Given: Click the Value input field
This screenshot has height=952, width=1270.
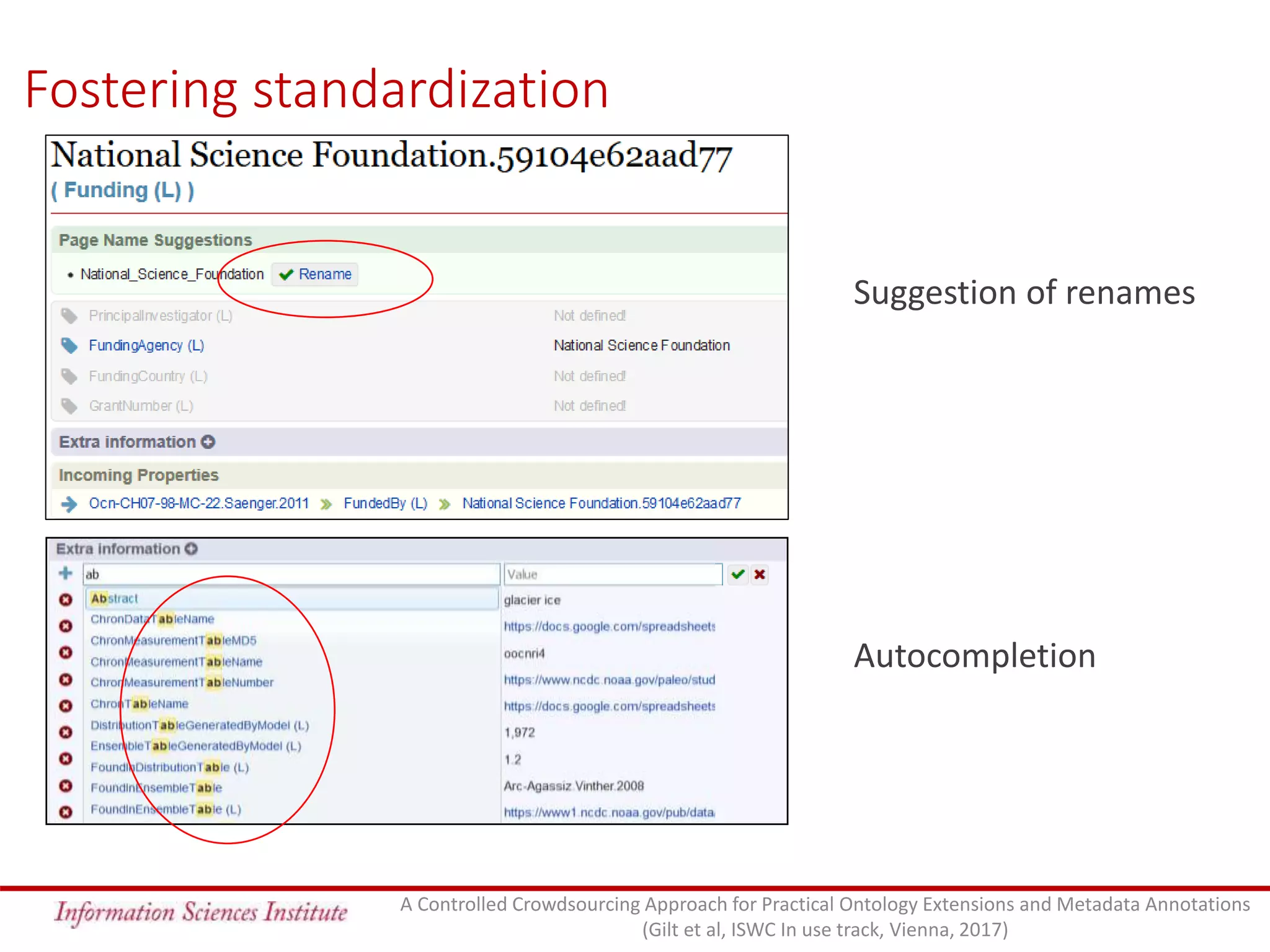Looking at the screenshot, I should point(613,575).
